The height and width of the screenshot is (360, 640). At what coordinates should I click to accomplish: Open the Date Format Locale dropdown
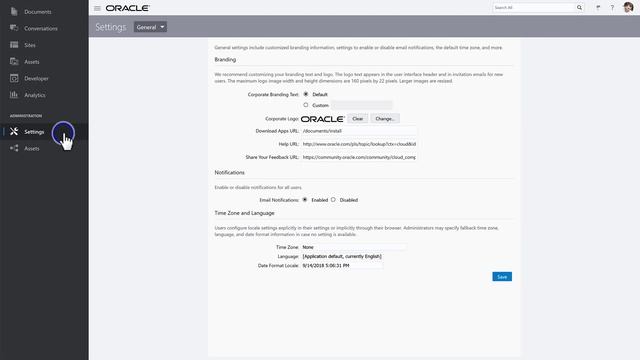(x=342, y=265)
